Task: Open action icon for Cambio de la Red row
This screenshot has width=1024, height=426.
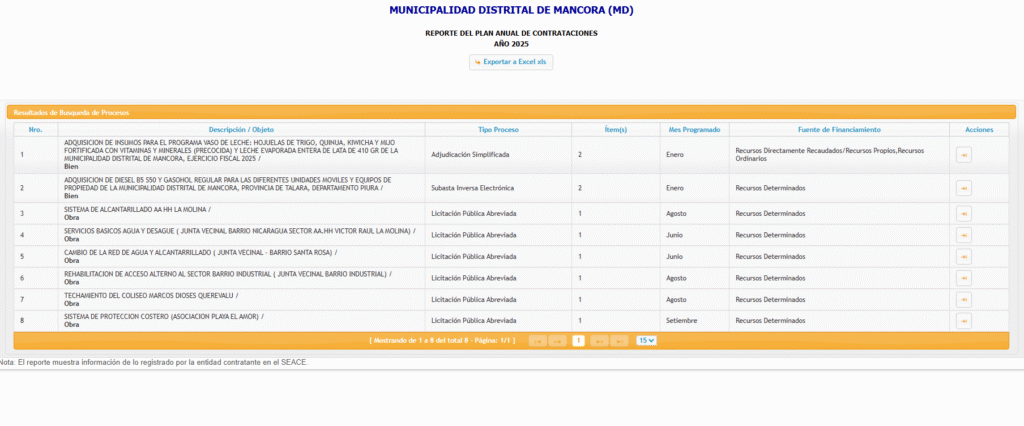Action: point(963,256)
